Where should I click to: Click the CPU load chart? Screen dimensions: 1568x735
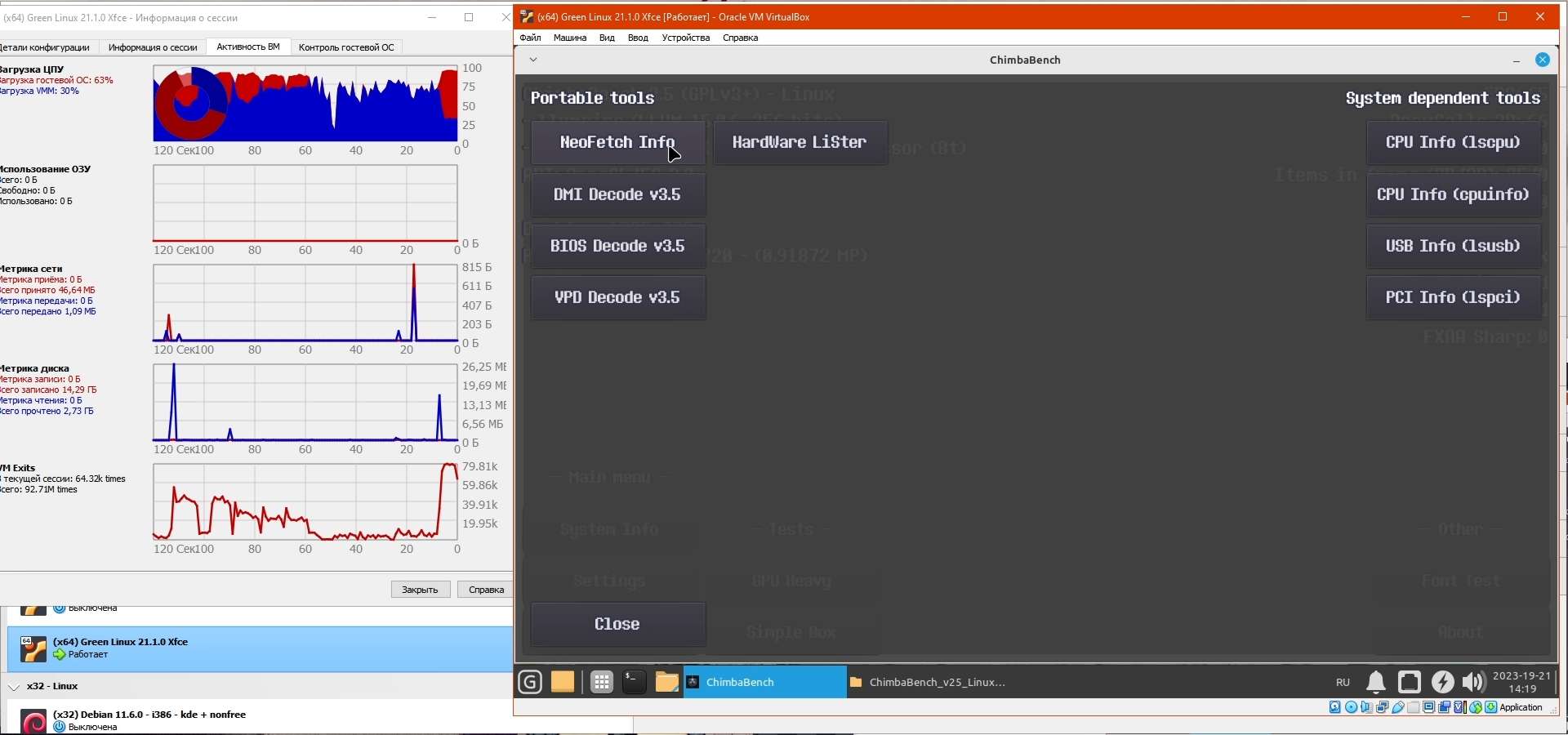point(305,104)
